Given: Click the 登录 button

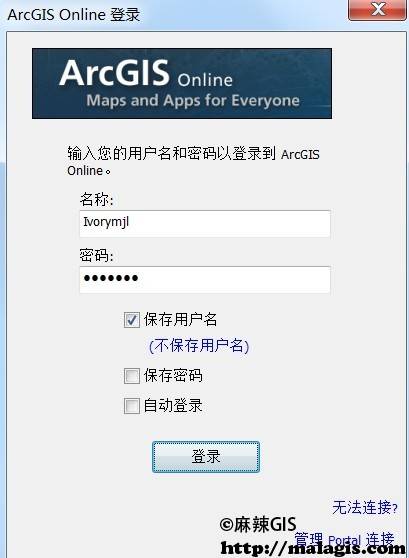Looking at the screenshot, I should tap(206, 457).
